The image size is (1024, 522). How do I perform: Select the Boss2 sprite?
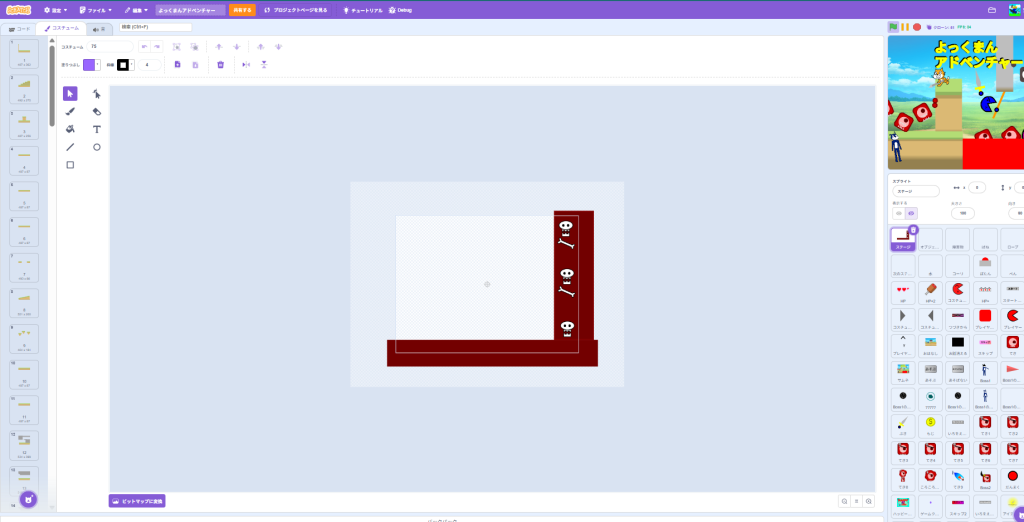[x=985, y=478]
